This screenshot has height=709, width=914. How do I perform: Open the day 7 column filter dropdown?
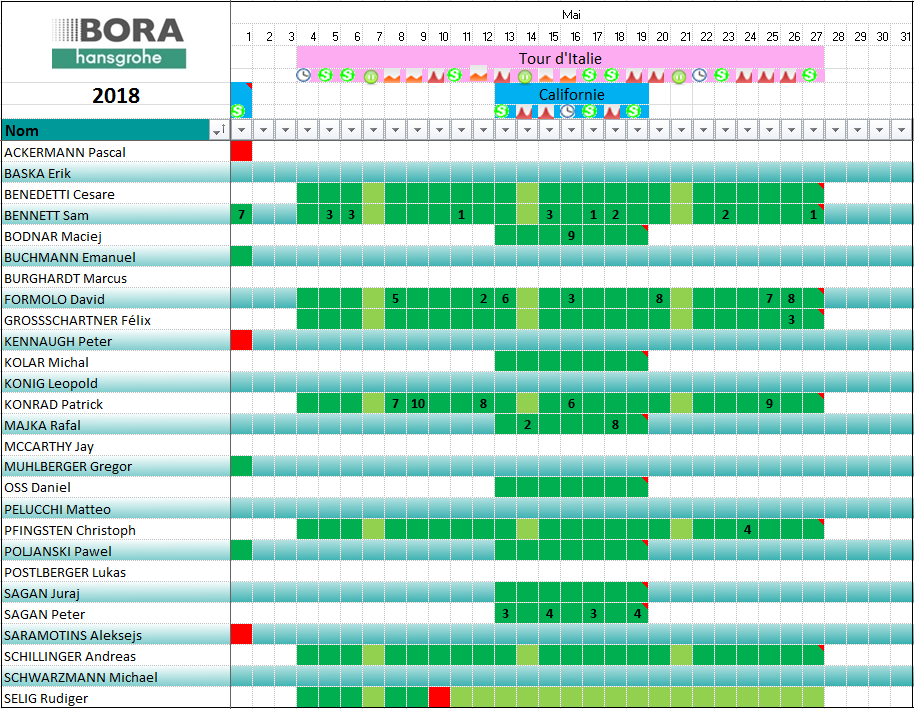pyautogui.click(x=373, y=130)
